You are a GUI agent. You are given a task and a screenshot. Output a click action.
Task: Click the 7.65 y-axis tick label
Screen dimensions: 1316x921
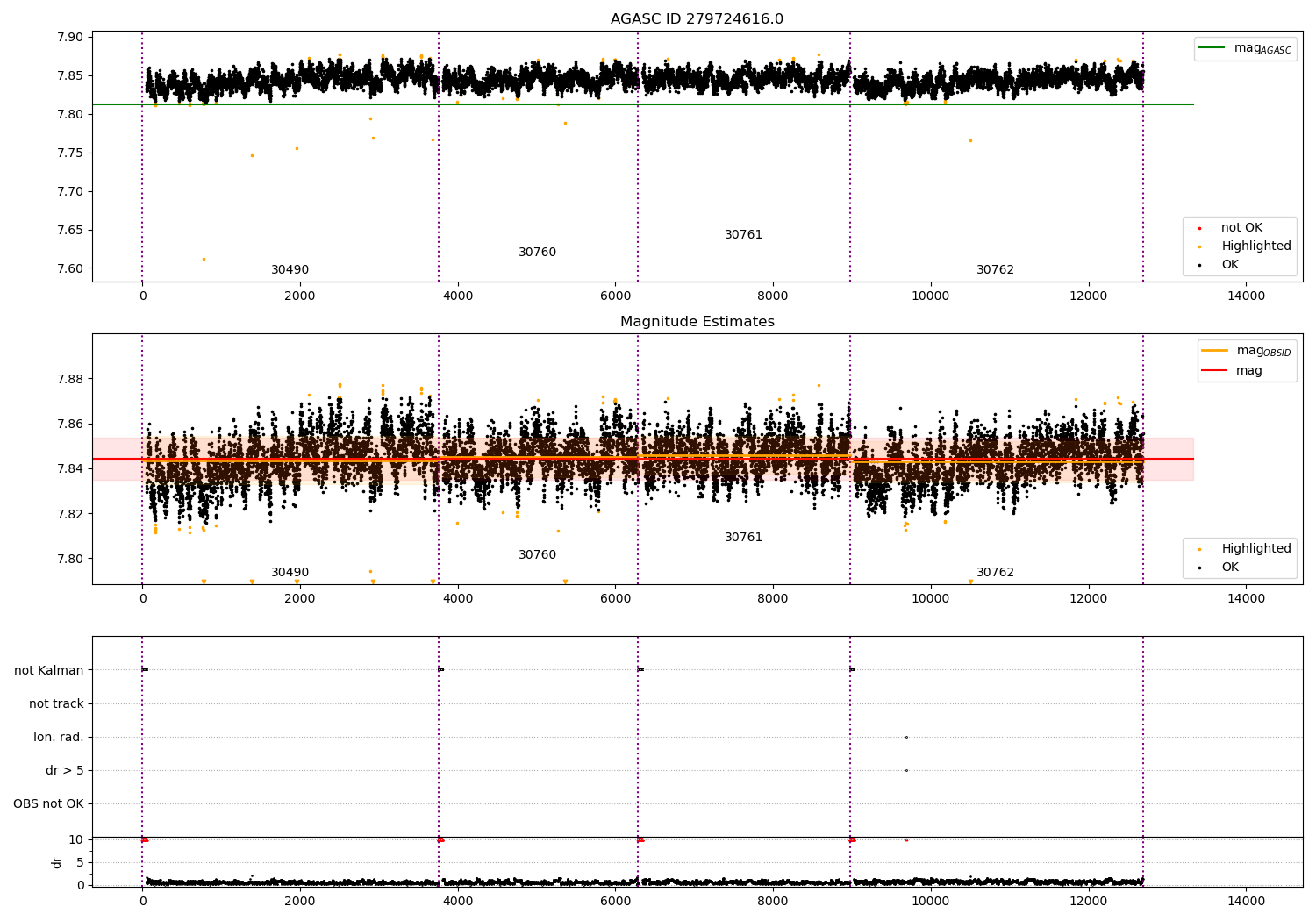[x=70, y=230]
